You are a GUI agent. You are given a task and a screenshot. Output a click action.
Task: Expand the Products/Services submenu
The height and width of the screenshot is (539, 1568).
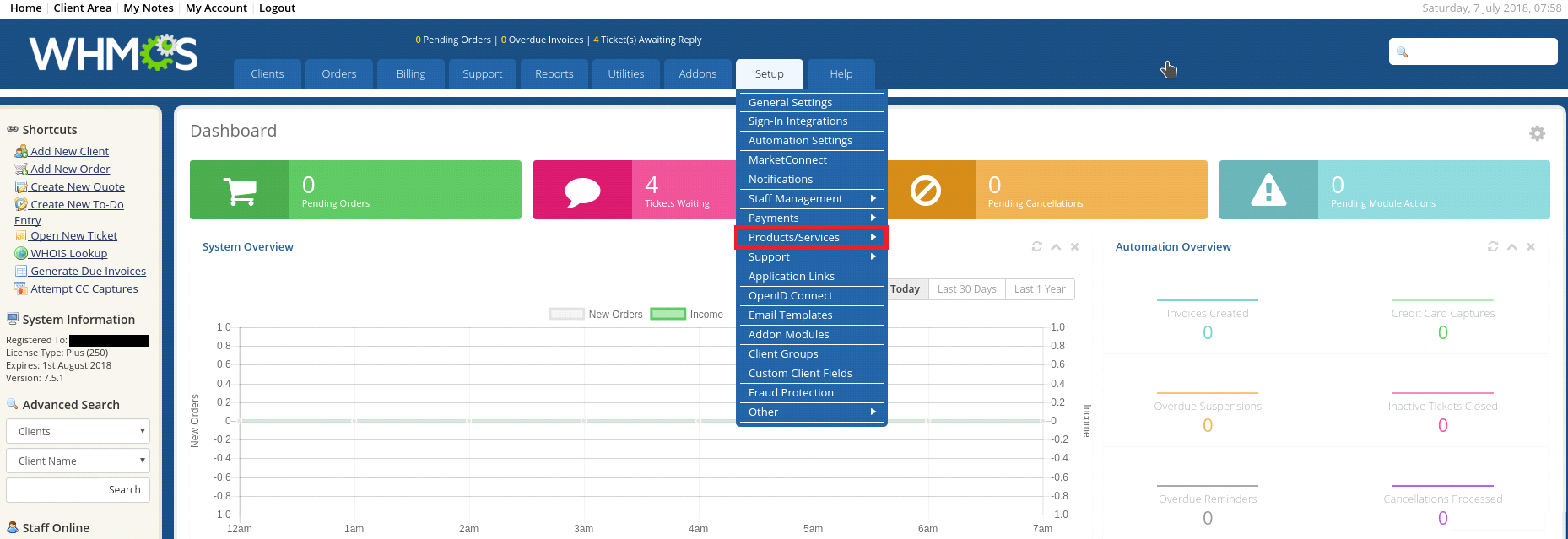point(810,238)
